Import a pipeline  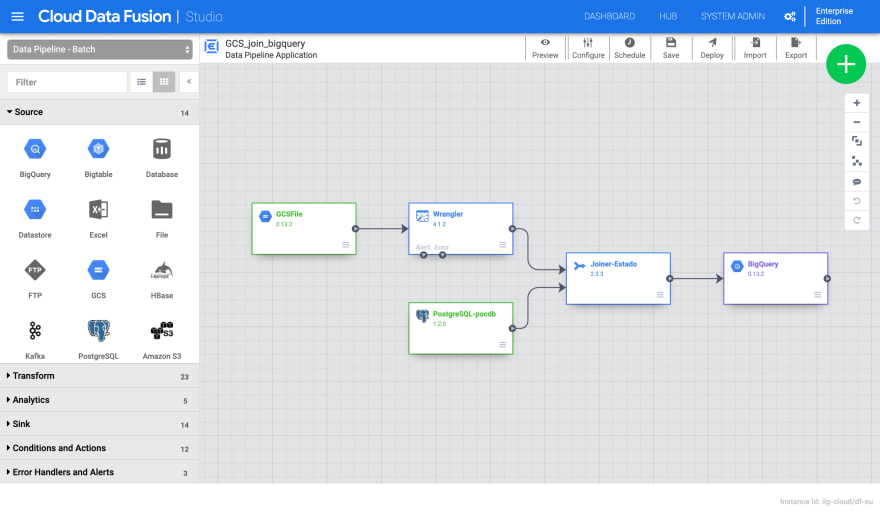pos(755,48)
